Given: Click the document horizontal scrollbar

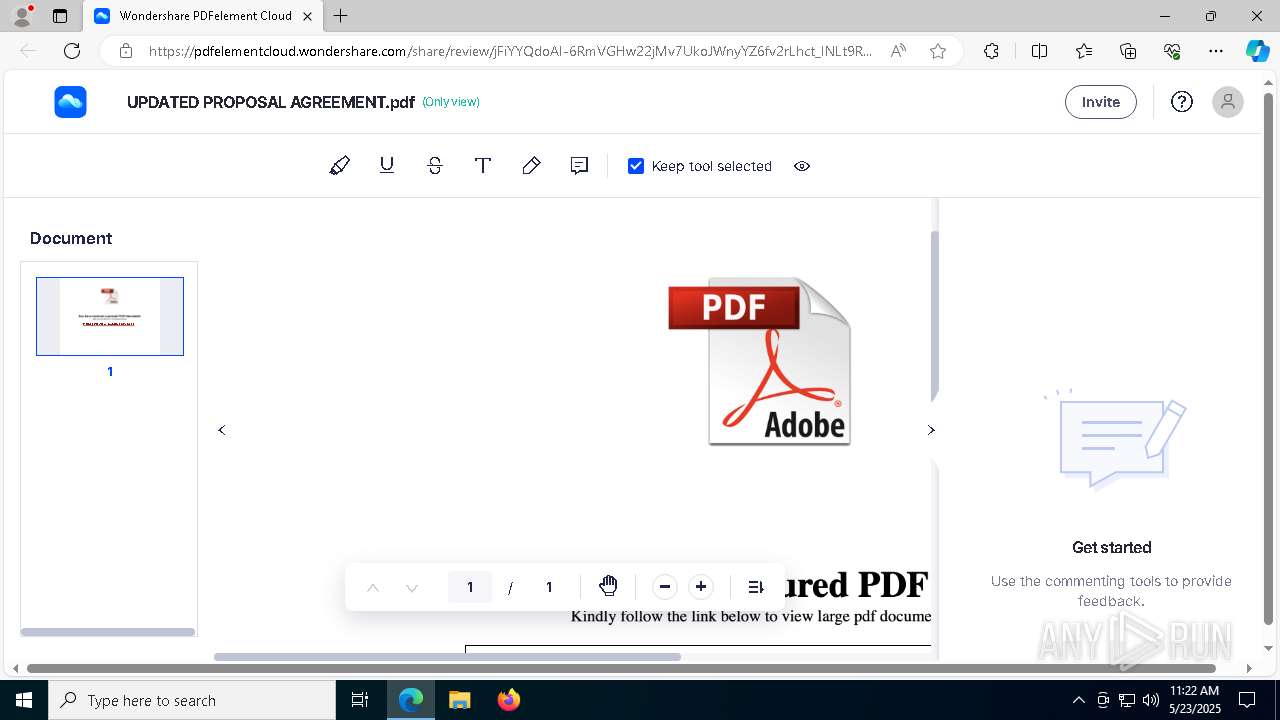Looking at the screenshot, I should coord(448,657).
